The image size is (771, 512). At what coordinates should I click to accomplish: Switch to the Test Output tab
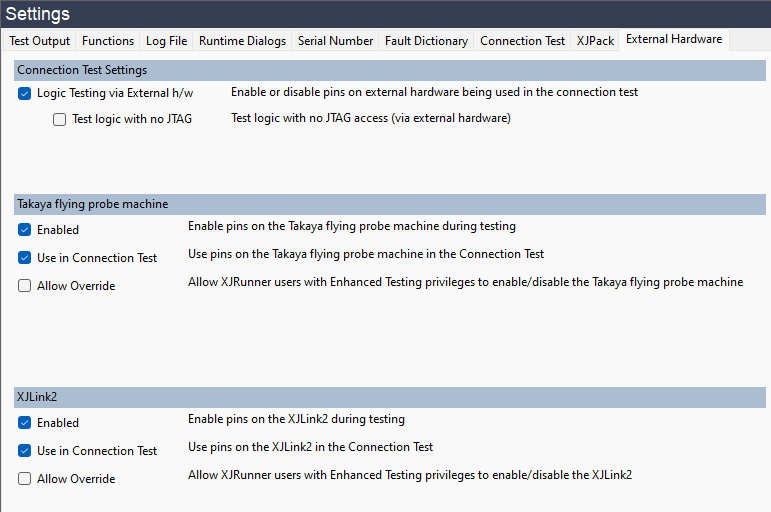(x=40, y=41)
